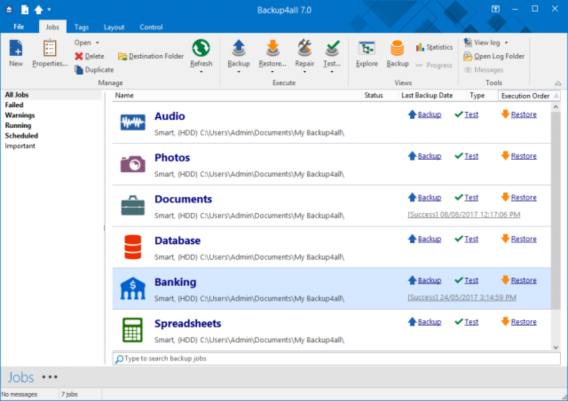Collapse the ribbon with the corner arrow
The image size is (568, 401).
coord(558,83)
